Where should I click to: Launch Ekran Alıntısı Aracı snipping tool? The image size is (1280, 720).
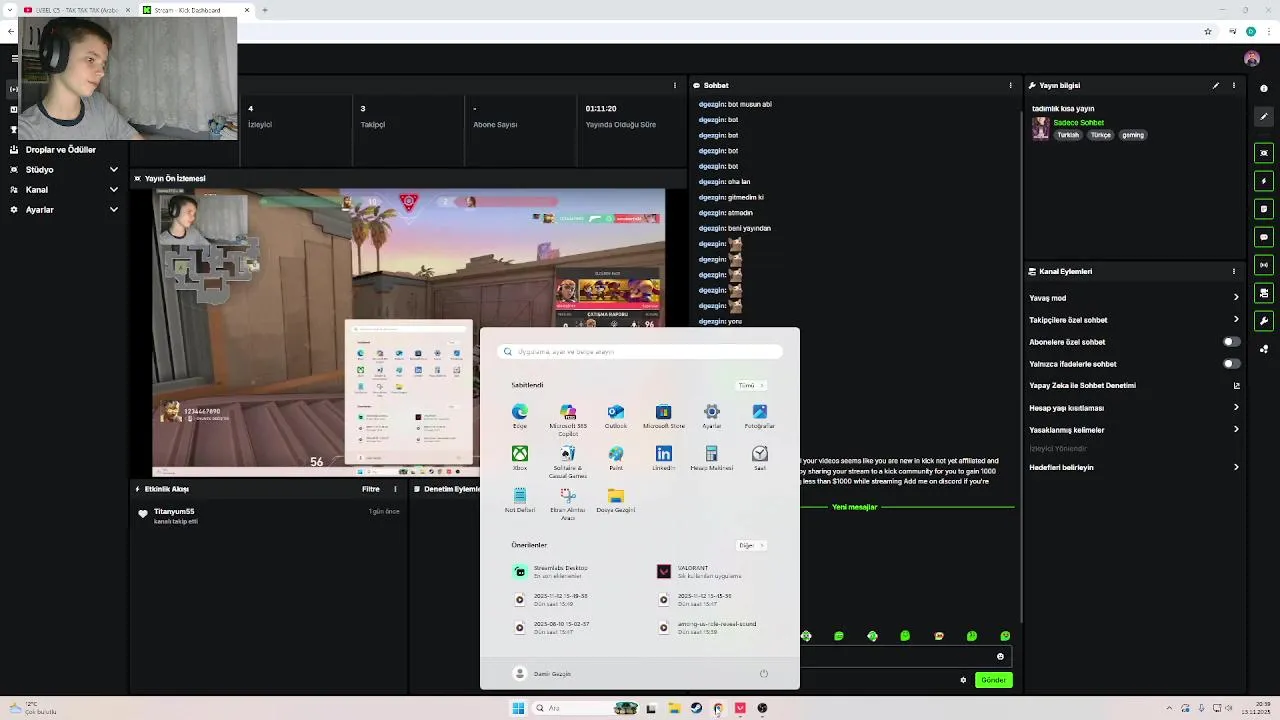click(x=568, y=503)
